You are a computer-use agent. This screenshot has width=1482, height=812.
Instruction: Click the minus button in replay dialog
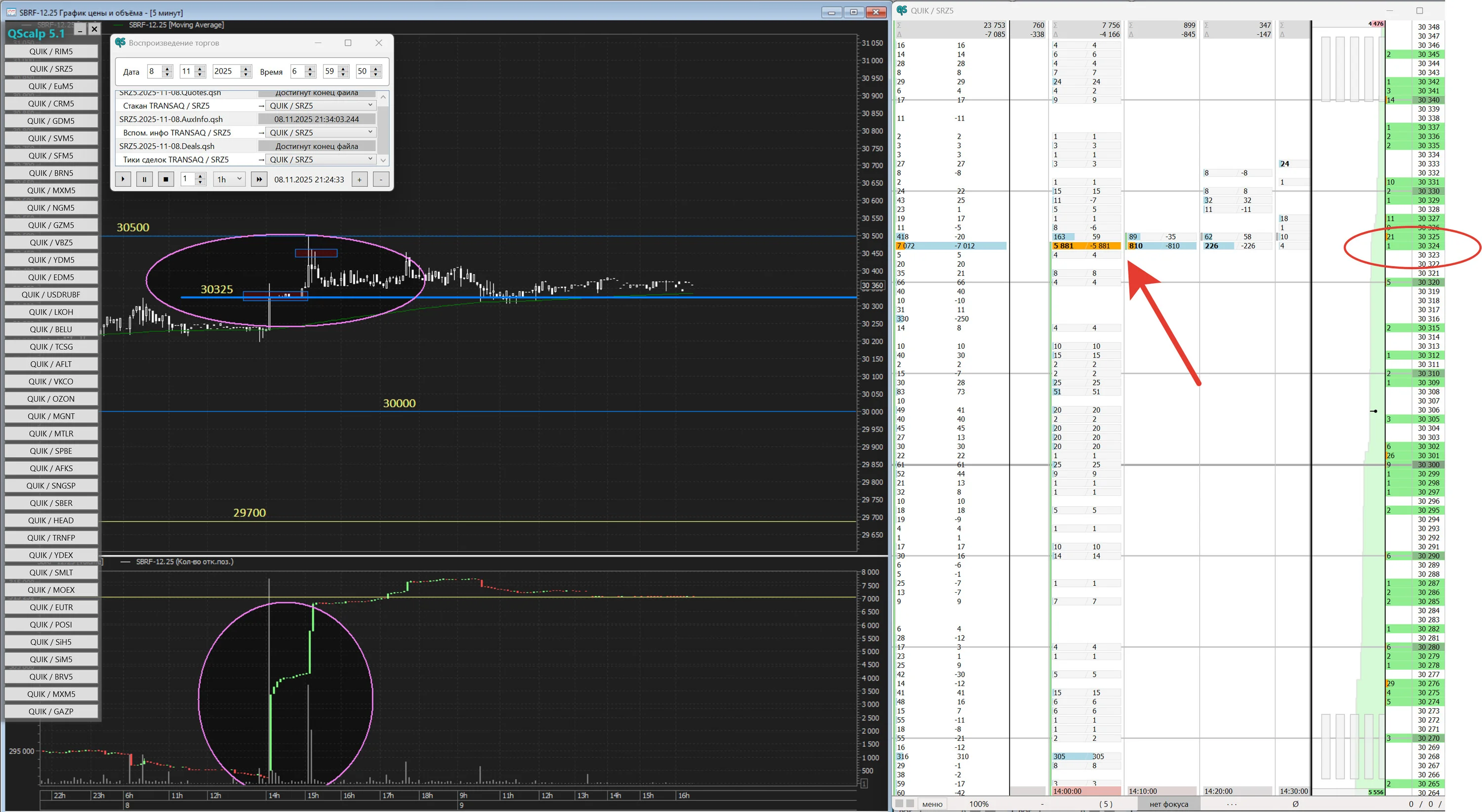[381, 179]
